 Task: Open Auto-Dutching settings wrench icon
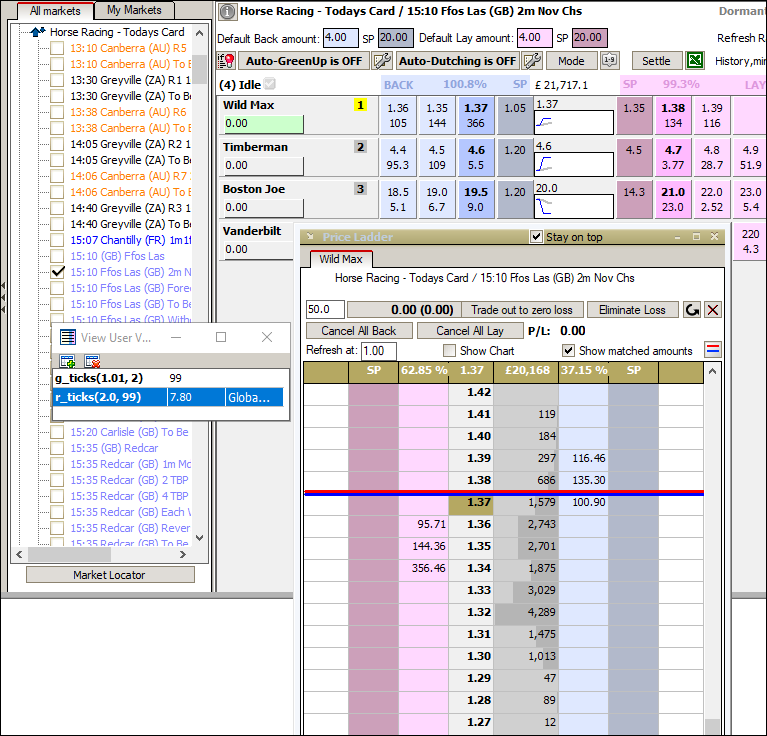[x=532, y=61]
